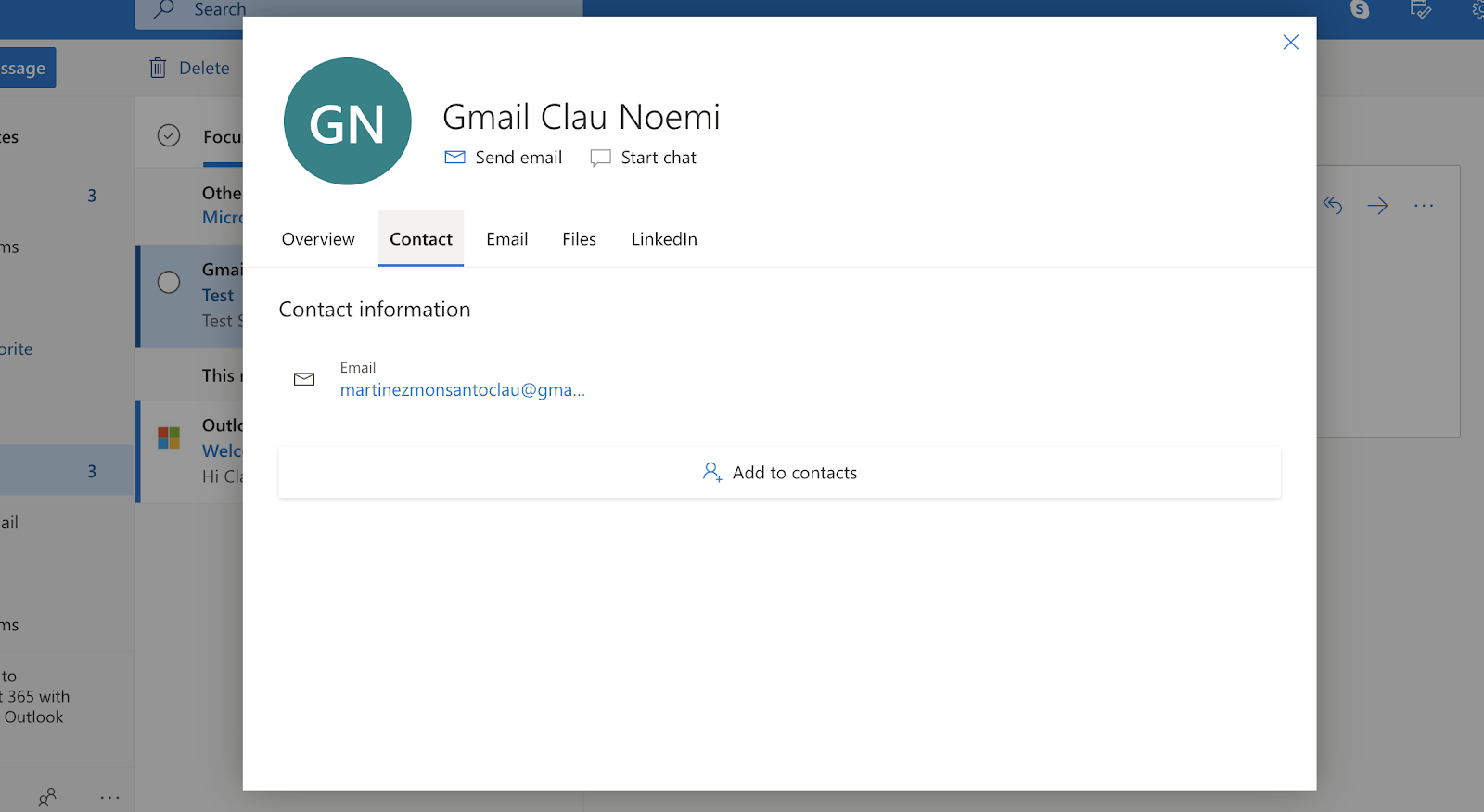Click the Search box in Outlook header
The width and height of the screenshot is (1484, 812).
360,13
